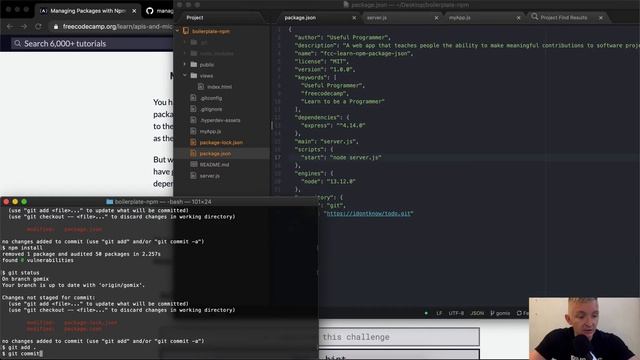Viewport: 640px width, 360px height.
Task: Click the '"express"' dependency line in editor
Action: point(333,125)
